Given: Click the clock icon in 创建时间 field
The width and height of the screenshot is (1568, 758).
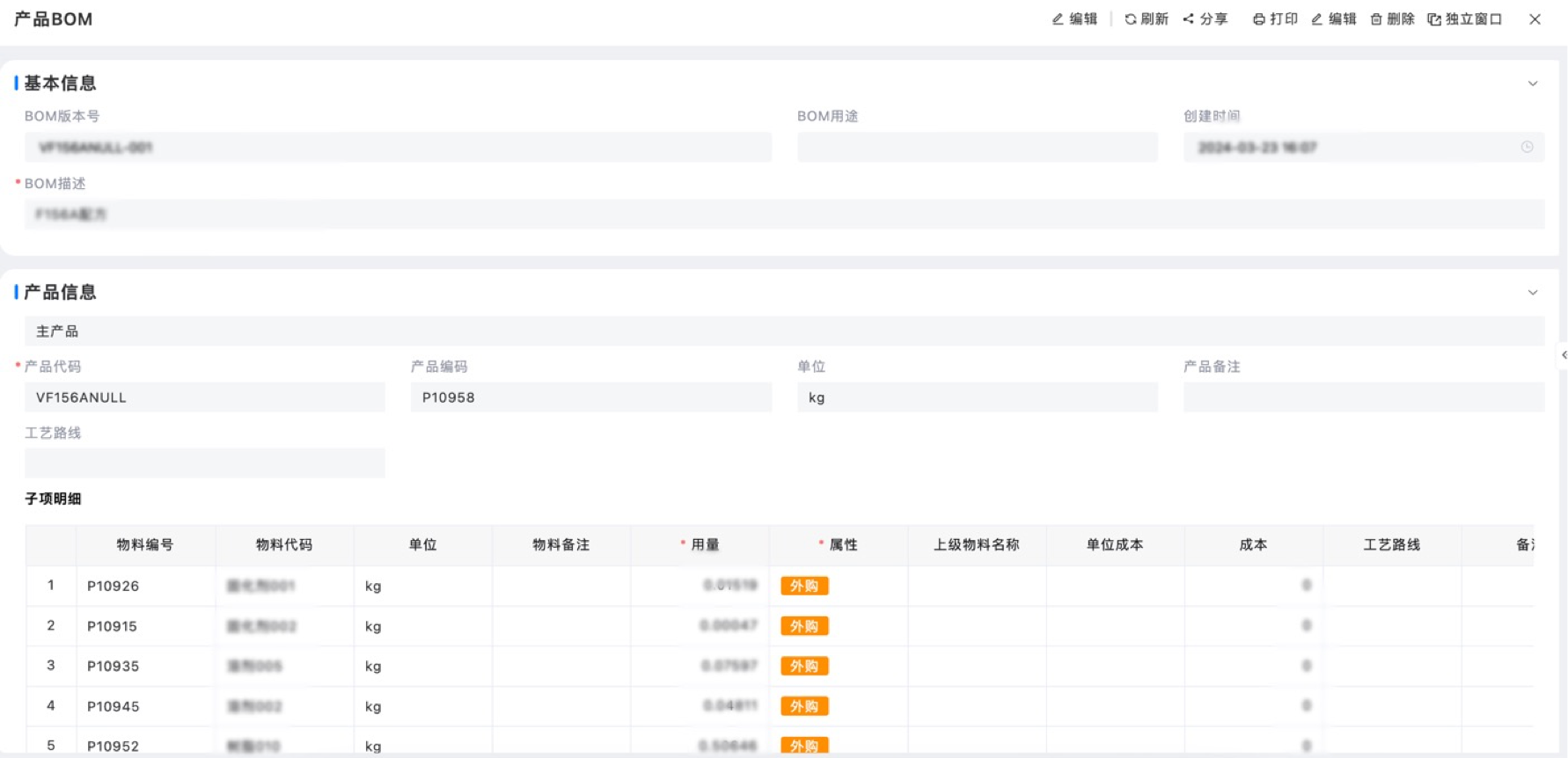Looking at the screenshot, I should click(x=1527, y=148).
